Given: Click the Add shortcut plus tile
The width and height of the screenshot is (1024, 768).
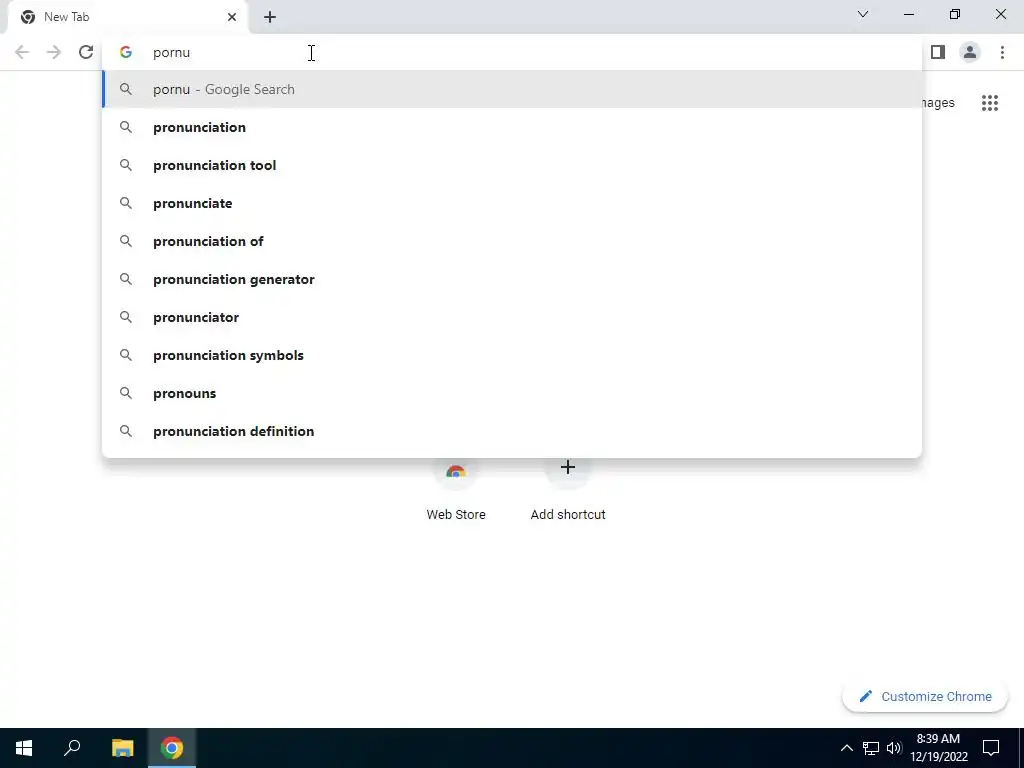Looking at the screenshot, I should [568, 490].
